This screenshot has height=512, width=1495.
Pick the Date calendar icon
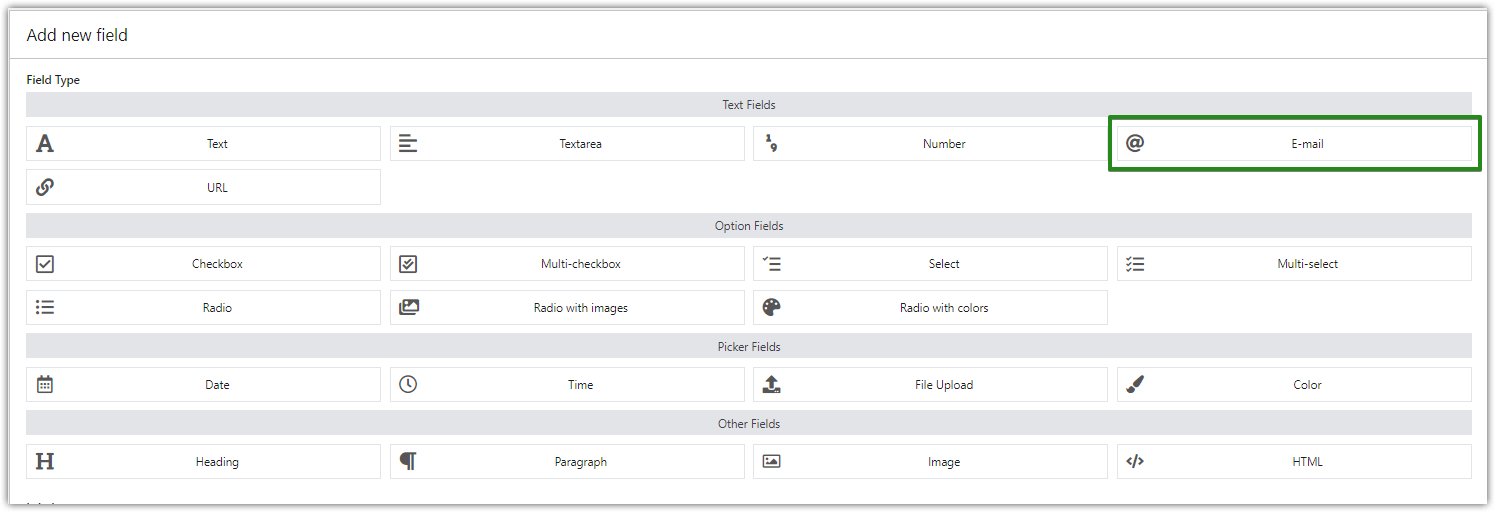click(45, 384)
